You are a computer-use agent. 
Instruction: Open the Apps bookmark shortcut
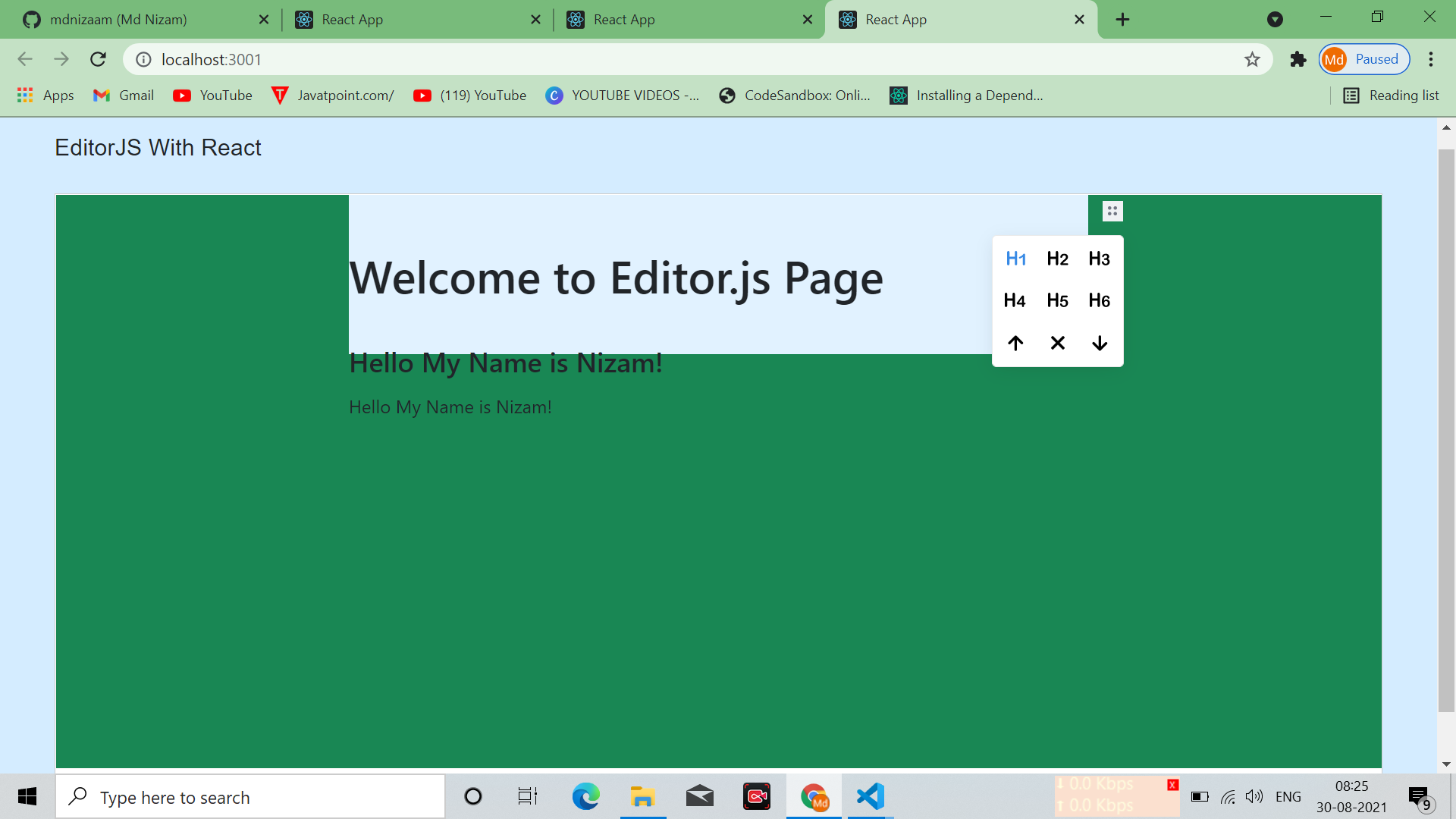(45, 95)
